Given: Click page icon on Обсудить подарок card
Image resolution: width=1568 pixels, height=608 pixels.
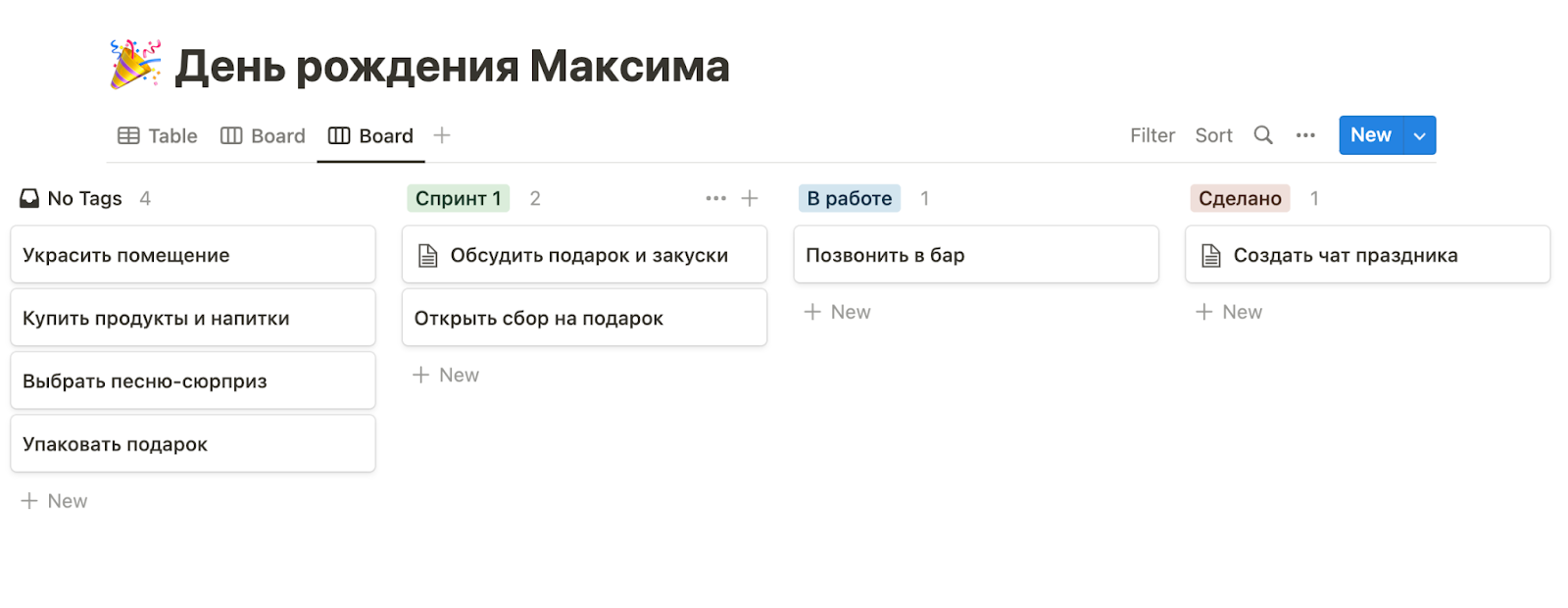Looking at the screenshot, I should click(428, 256).
